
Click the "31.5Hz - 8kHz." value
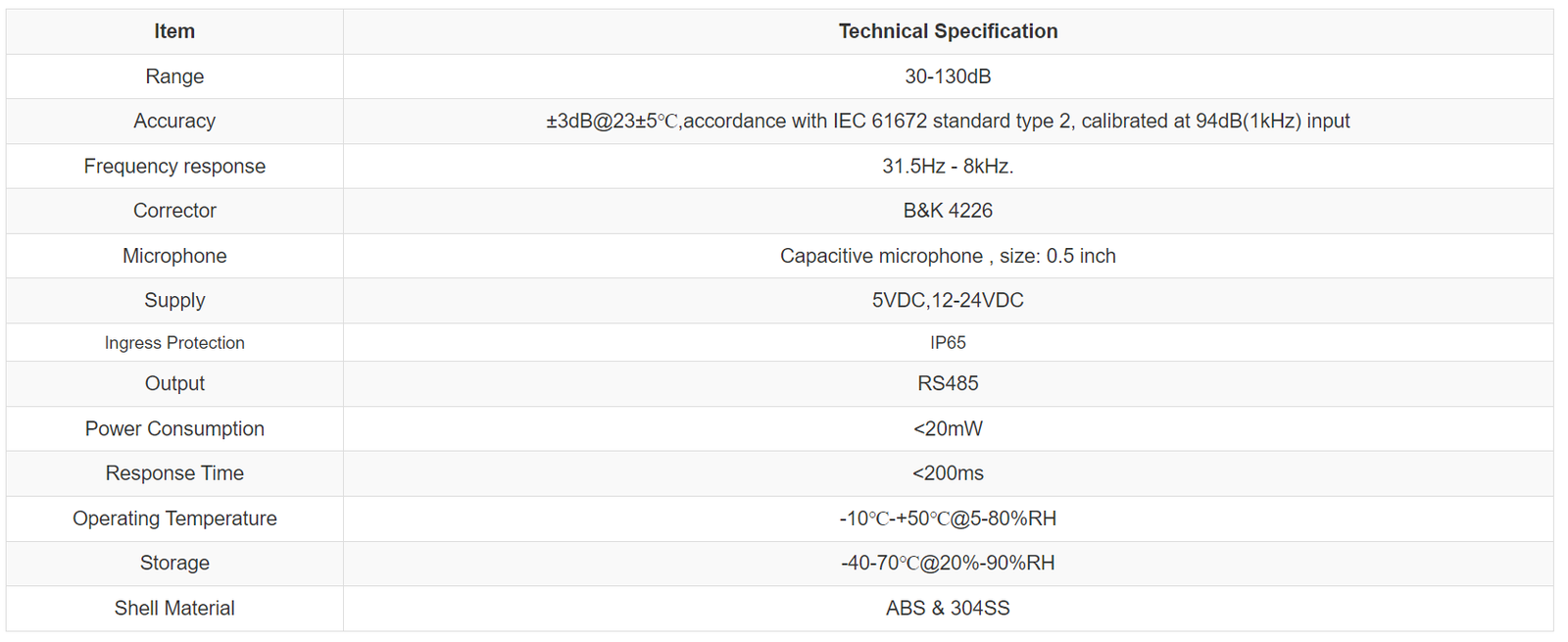(948, 166)
